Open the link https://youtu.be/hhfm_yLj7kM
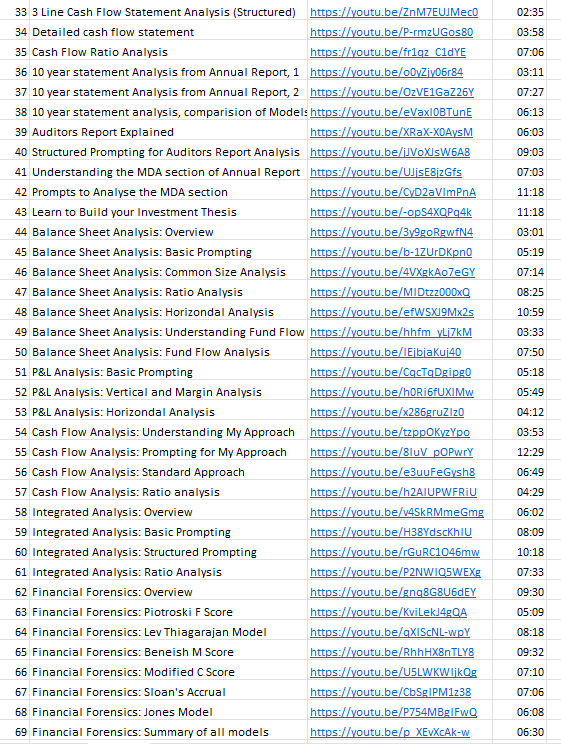The height and width of the screenshot is (744, 561). 391,332
